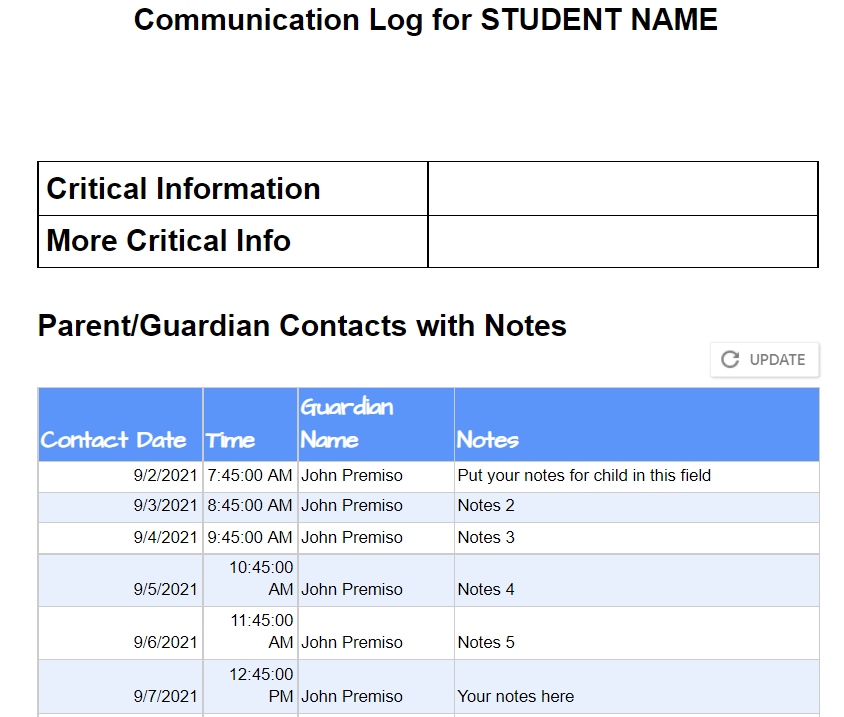Viewport: 844px width, 717px height.
Task: Select the 9:45:00 AM time cell
Action: point(250,538)
